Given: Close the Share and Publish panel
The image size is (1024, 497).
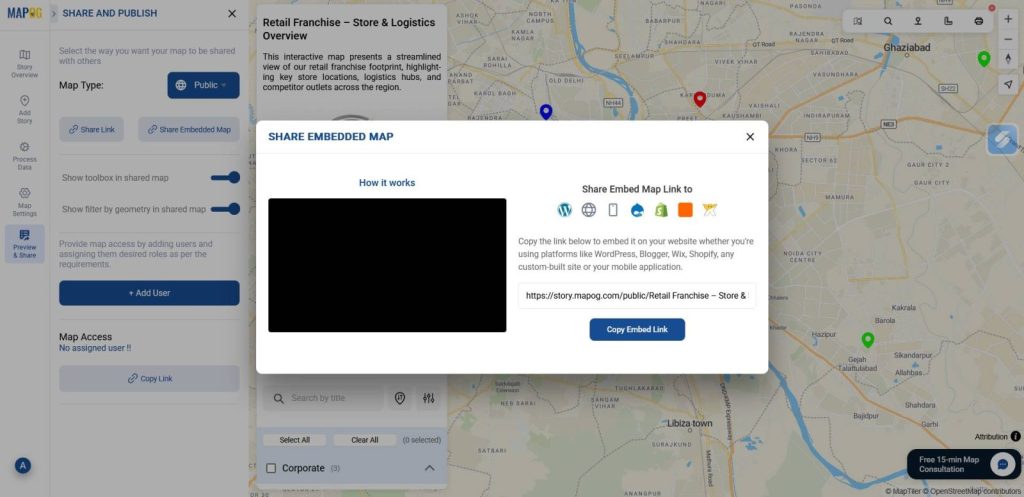Looking at the screenshot, I should click(x=232, y=13).
